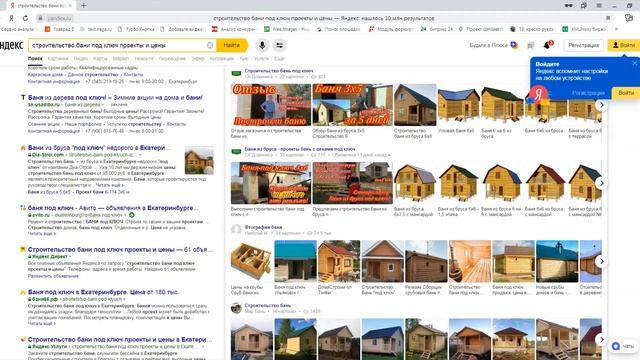Open the chats icon at bottom right
The image size is (640, 360).
(x=624, y=346)
